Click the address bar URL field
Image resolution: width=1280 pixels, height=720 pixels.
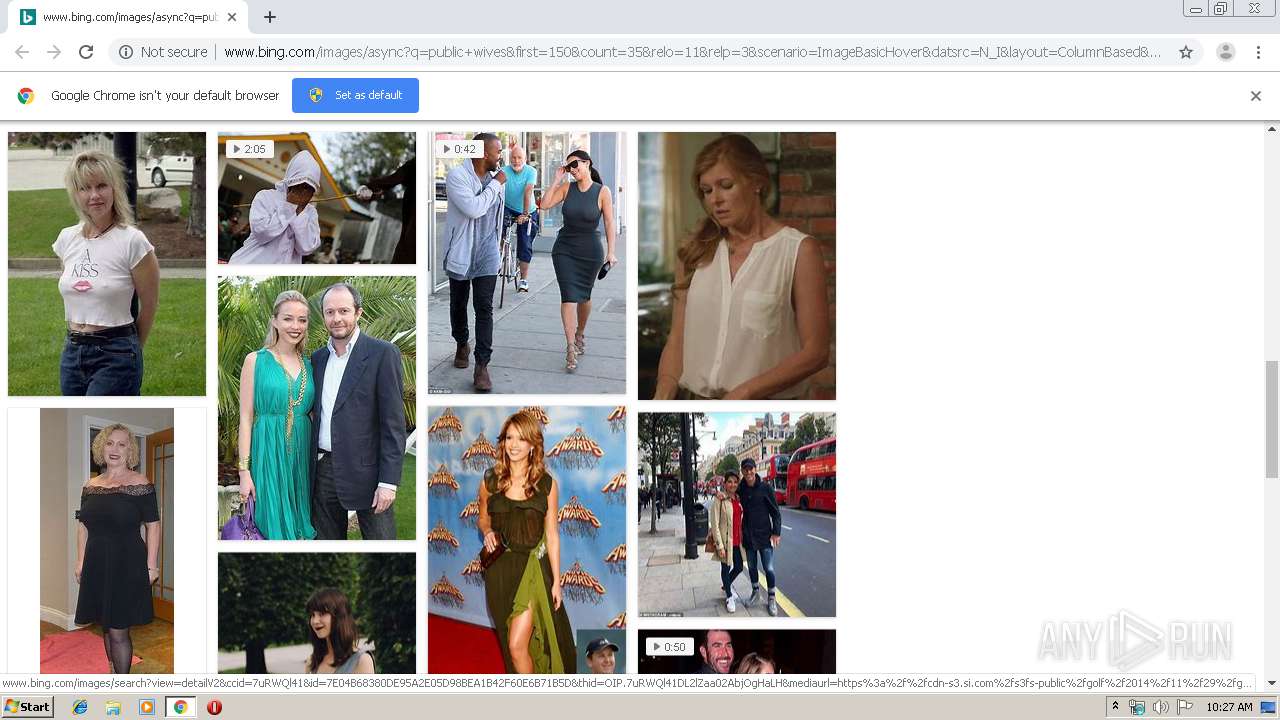692,52
